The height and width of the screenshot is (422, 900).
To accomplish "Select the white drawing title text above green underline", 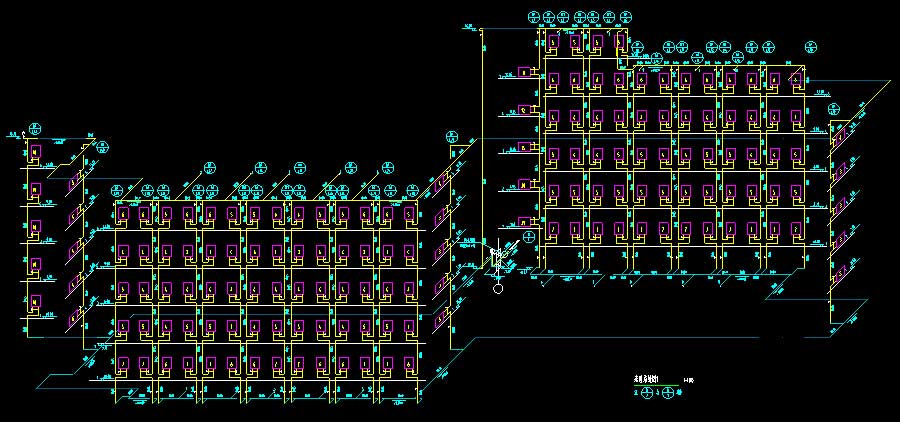I will (x=646, y=380).
